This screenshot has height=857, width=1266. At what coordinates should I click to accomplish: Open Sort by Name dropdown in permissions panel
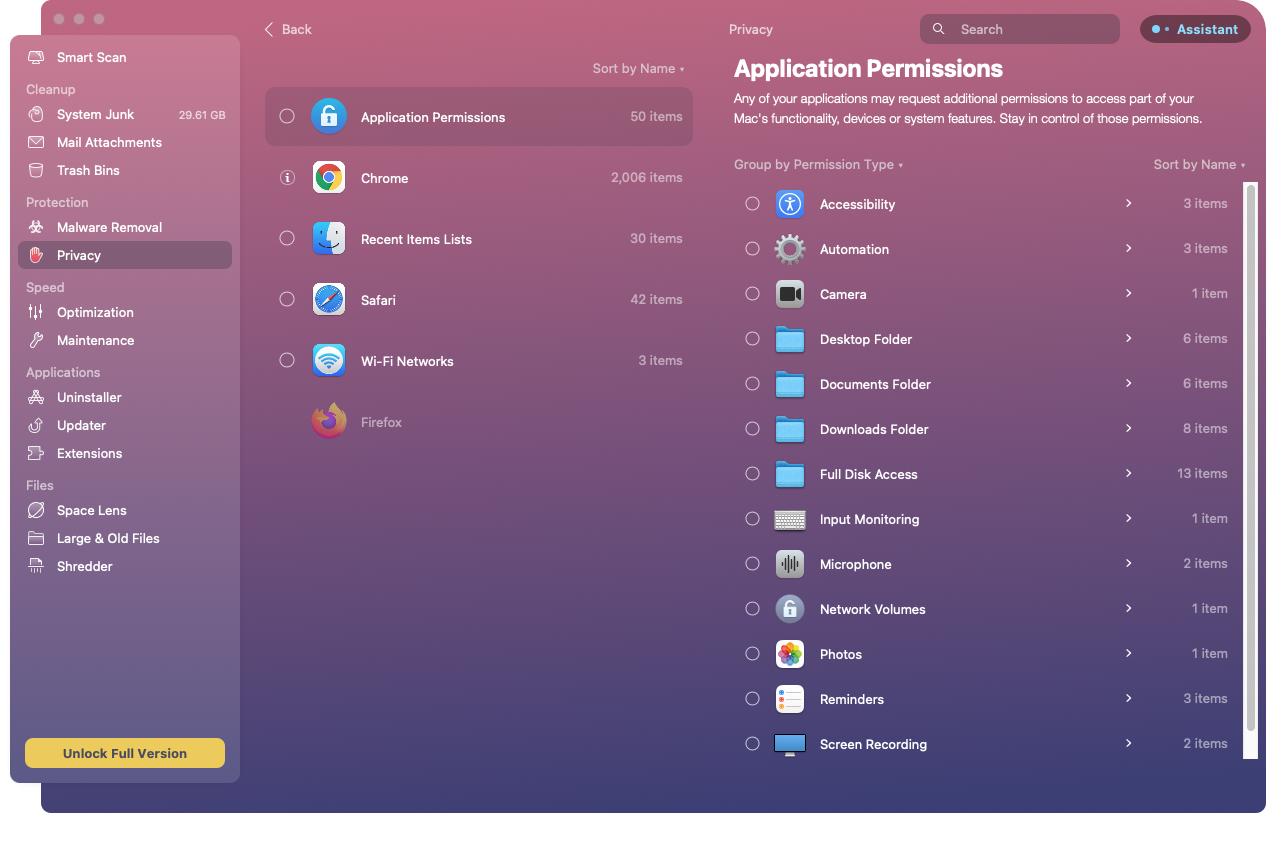[x=1199, y=165]
